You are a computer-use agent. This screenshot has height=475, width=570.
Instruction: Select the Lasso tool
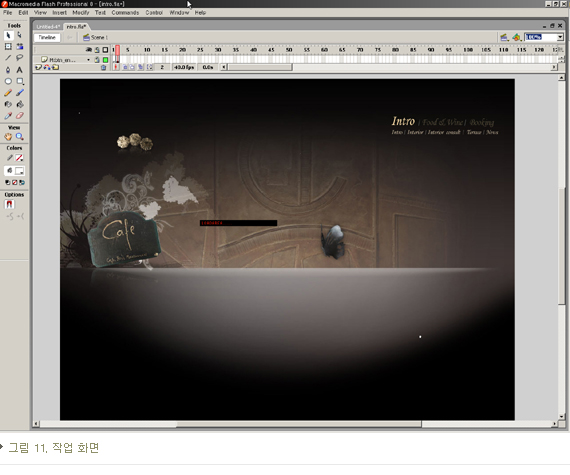(x=20, y=57)
